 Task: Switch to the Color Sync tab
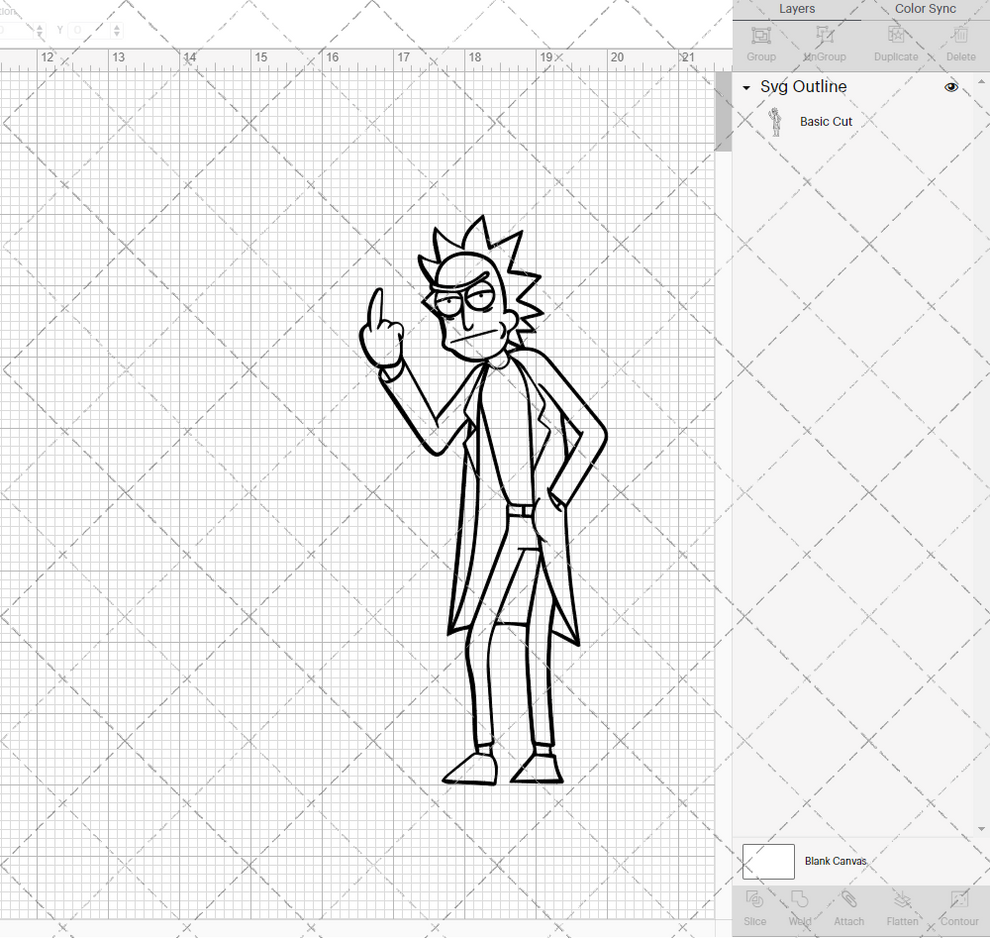tap(924, 9)
